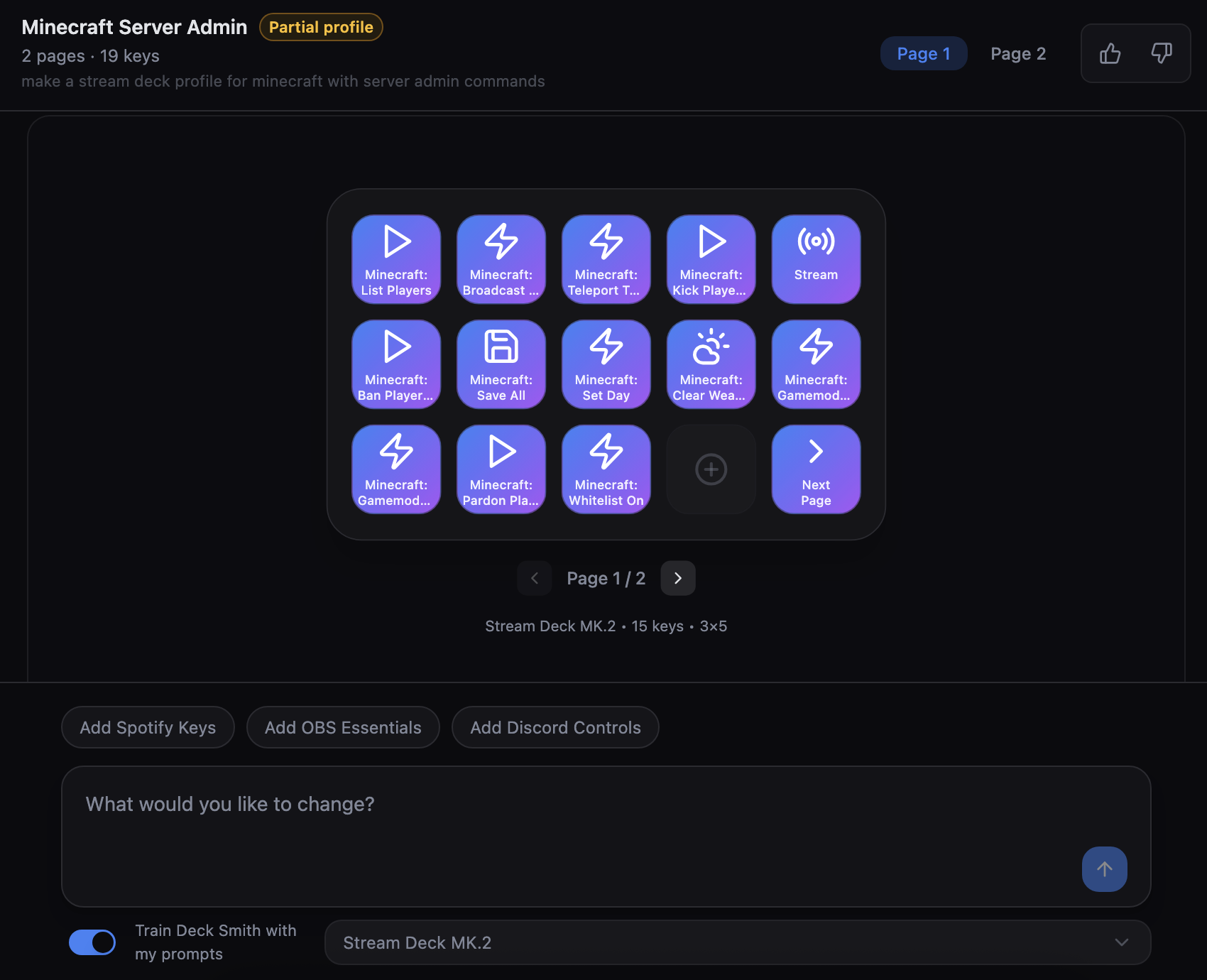Click the previous page chevron arrow
Viewport: 1207px width, 980px height.
535,578
